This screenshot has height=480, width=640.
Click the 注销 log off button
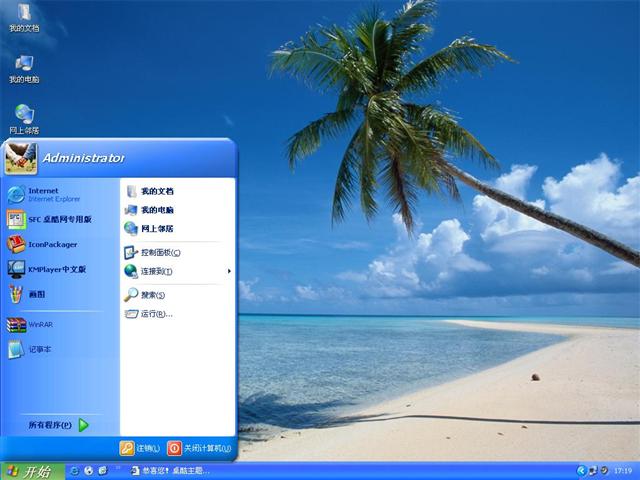pyautogui.click(x=140, y=448)
